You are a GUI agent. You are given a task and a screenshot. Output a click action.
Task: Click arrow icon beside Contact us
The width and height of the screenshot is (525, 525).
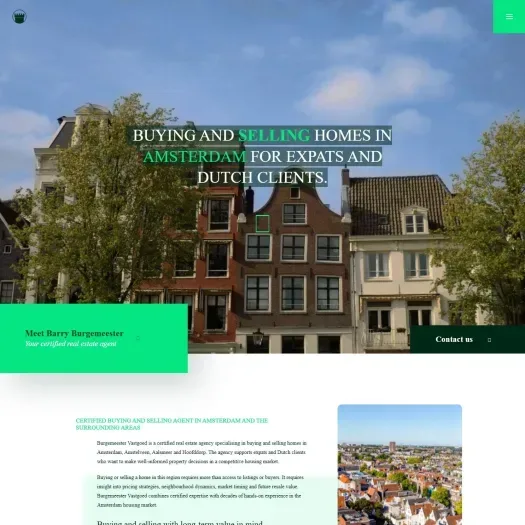click(490, 340)
